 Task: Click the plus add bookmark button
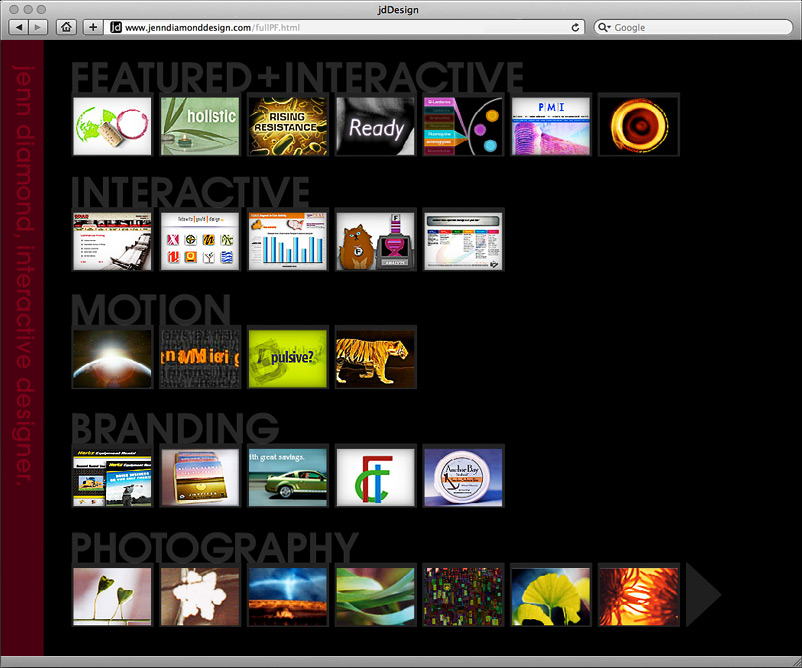(x=92, y=27)
